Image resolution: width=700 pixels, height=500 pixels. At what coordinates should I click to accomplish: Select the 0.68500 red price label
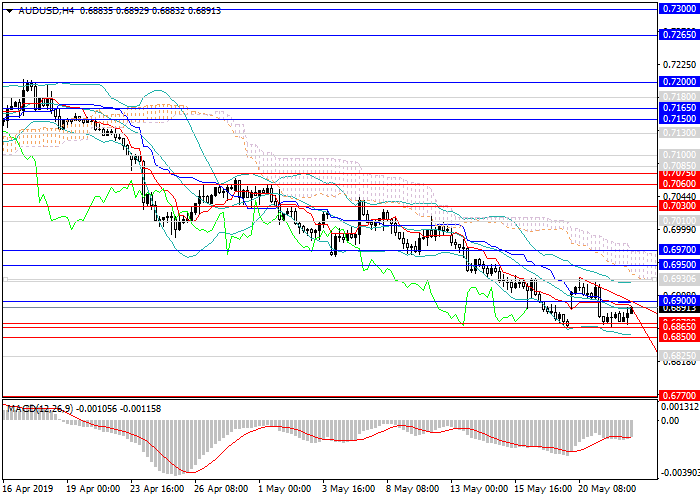pos(677,338)
